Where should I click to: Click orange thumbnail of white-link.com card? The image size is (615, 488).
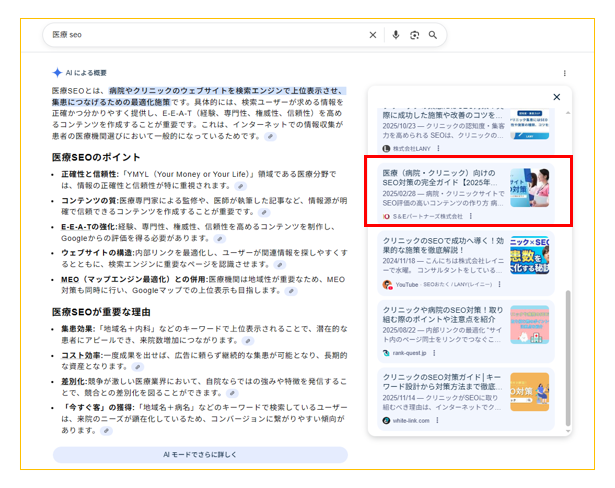(x=529, y=392)
